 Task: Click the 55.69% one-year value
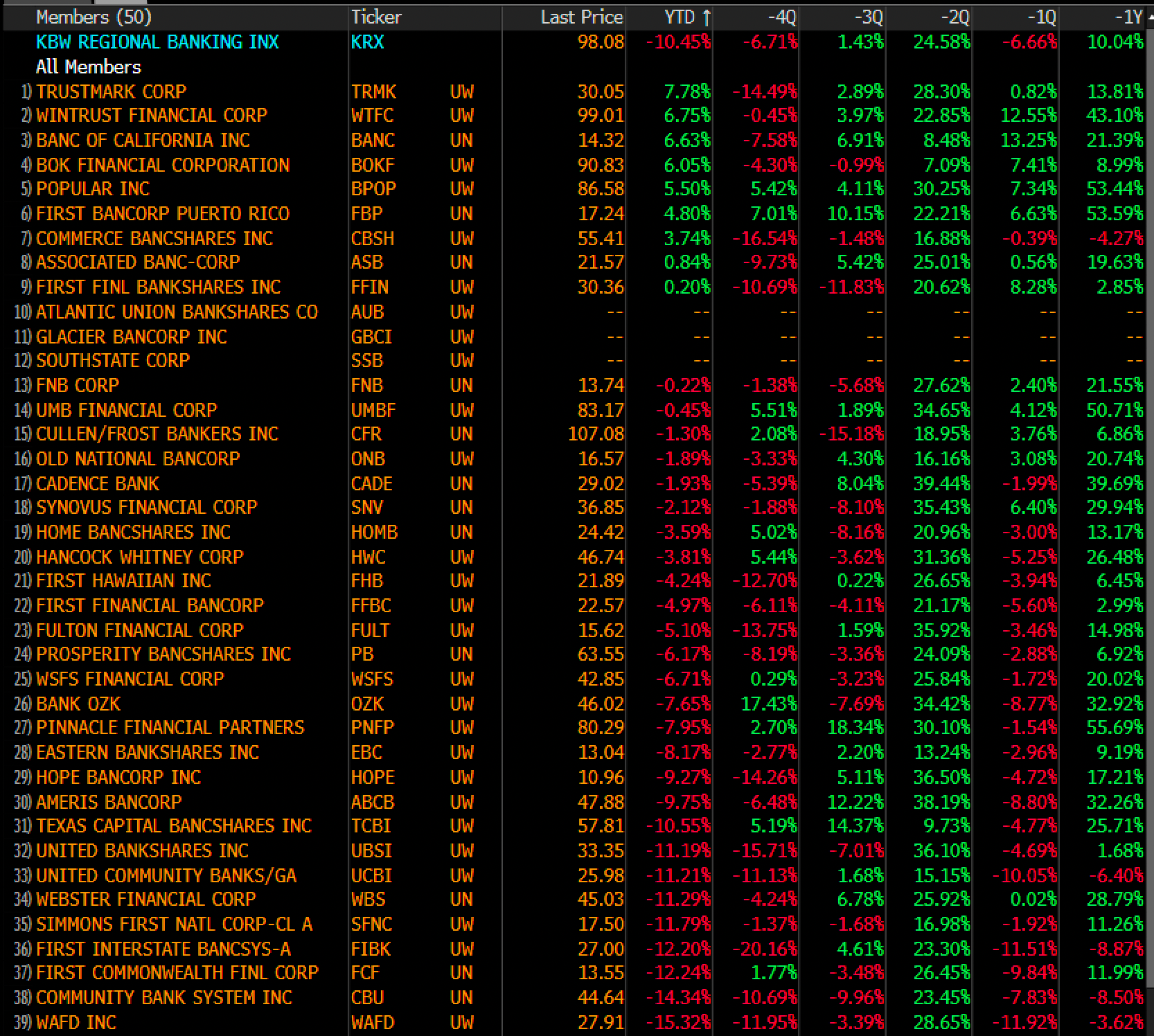pyautogui.click(x=1115, y=727)
